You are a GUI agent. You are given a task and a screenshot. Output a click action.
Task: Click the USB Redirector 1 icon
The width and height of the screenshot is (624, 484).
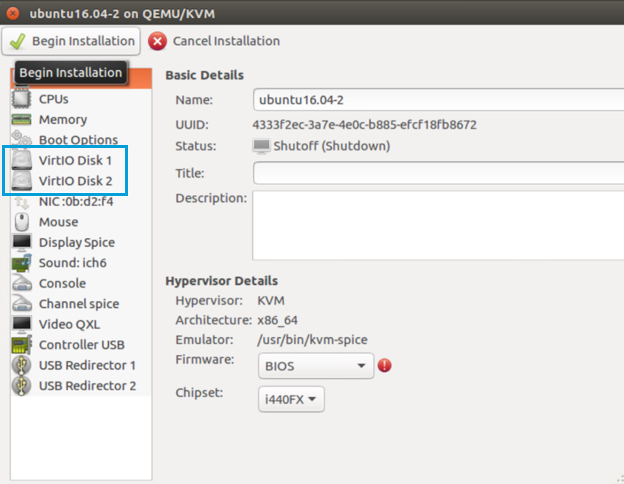click(21, 365)
